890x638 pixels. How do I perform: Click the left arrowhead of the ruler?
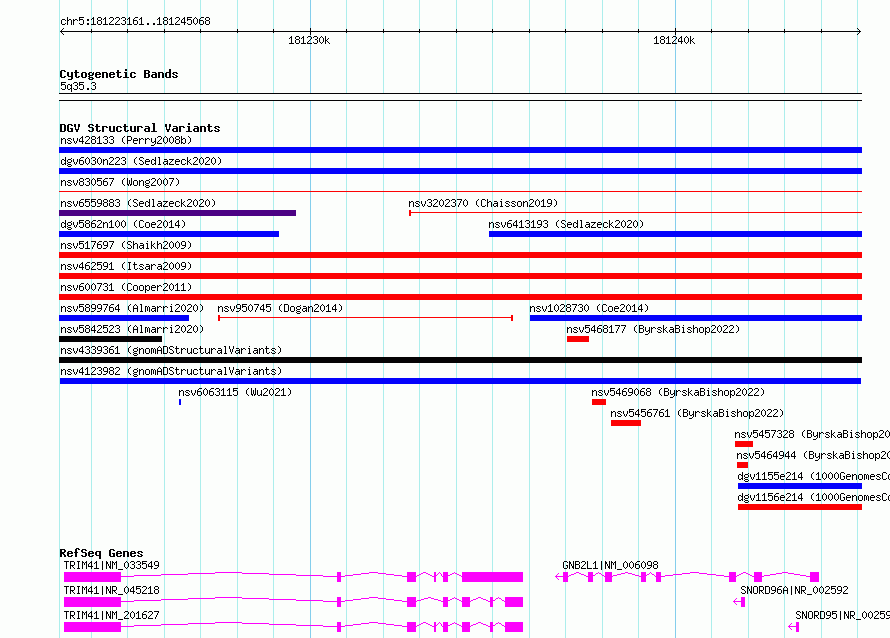62,31
